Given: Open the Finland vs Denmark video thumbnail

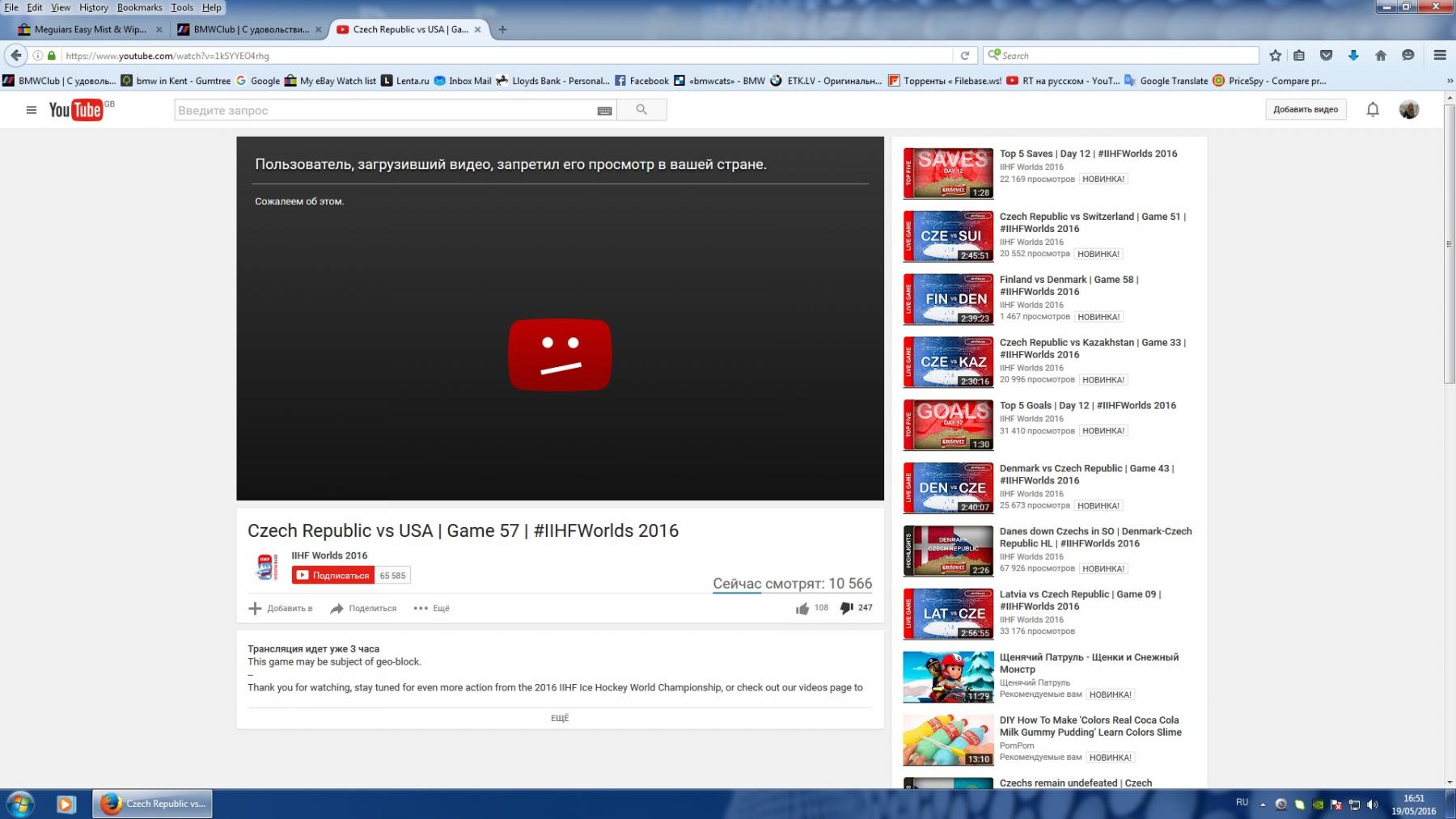Looking at the screenshot, I should pos(947,299).
